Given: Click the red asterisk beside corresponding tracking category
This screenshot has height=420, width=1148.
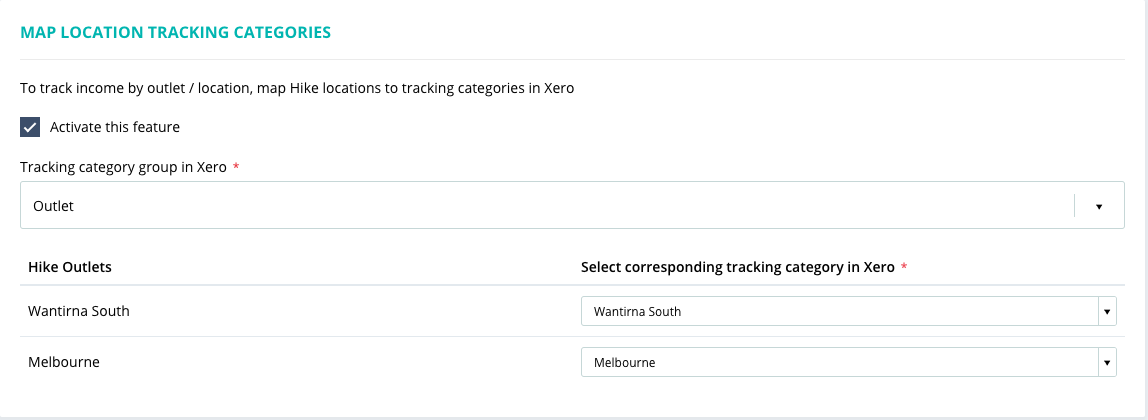Looking at the screenshot, I should [905, 267].
